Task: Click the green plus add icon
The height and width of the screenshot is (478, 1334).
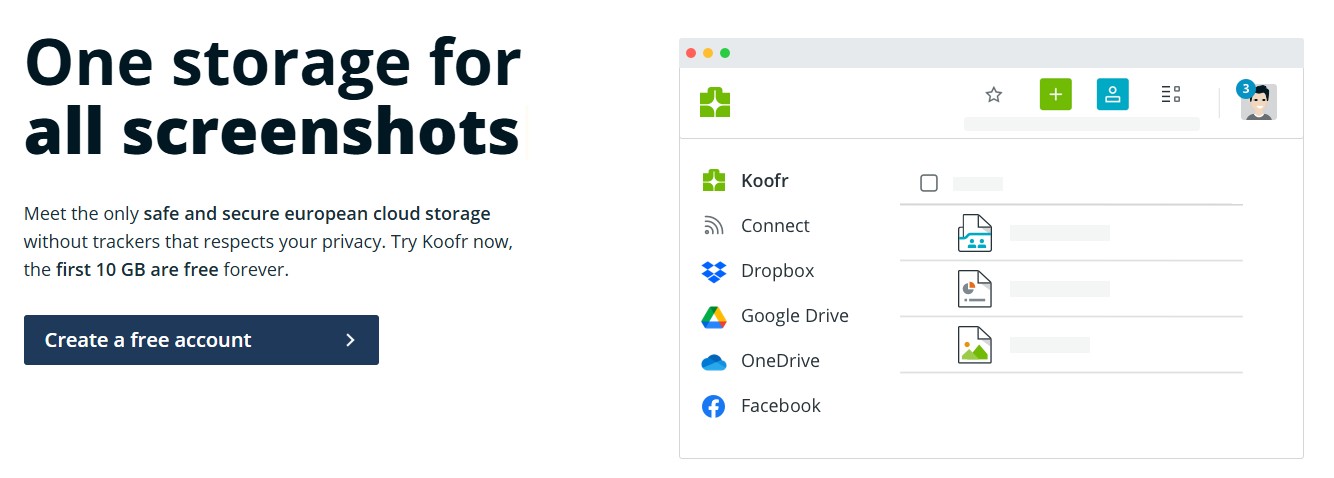Action: [1055, 95]
